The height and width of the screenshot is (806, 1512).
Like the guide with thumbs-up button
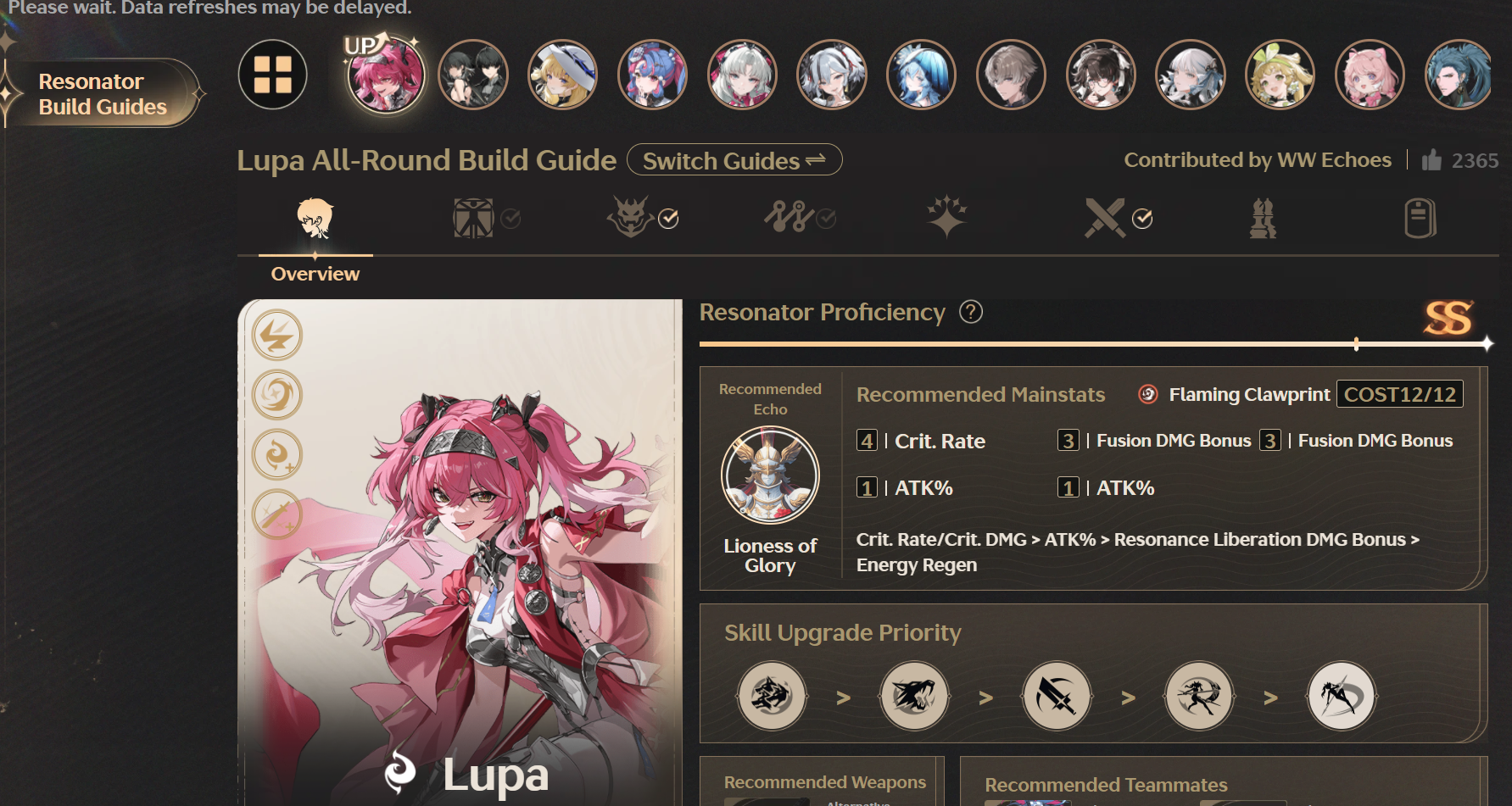click(1431, 160)
